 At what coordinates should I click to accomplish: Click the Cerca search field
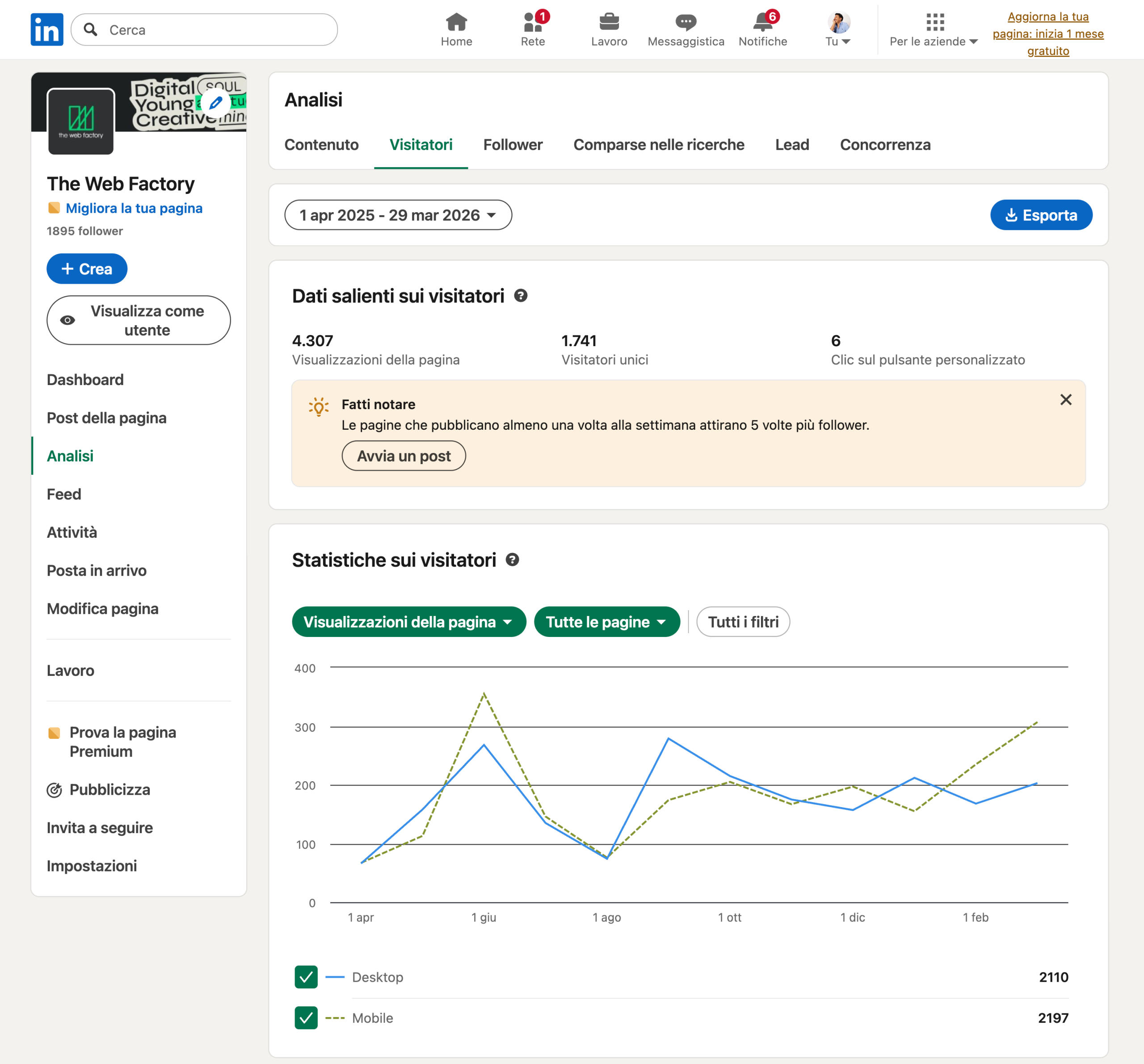point(213,30)
